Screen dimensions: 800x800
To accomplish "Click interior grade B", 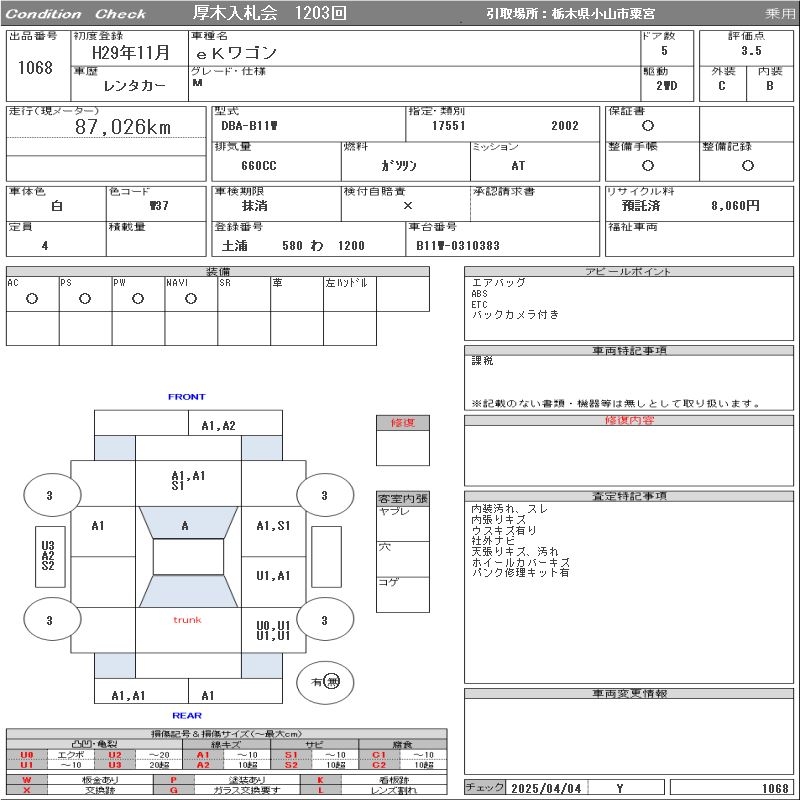I will [770, 86].
